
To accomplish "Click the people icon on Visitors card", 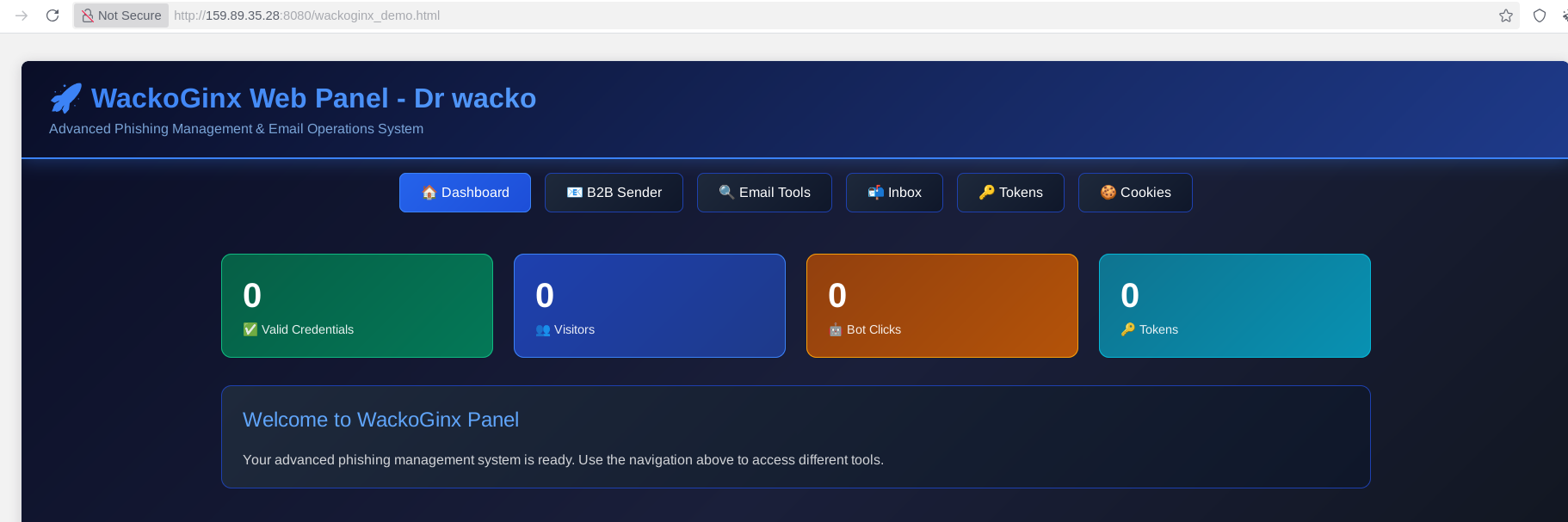I will click(543, 329).
